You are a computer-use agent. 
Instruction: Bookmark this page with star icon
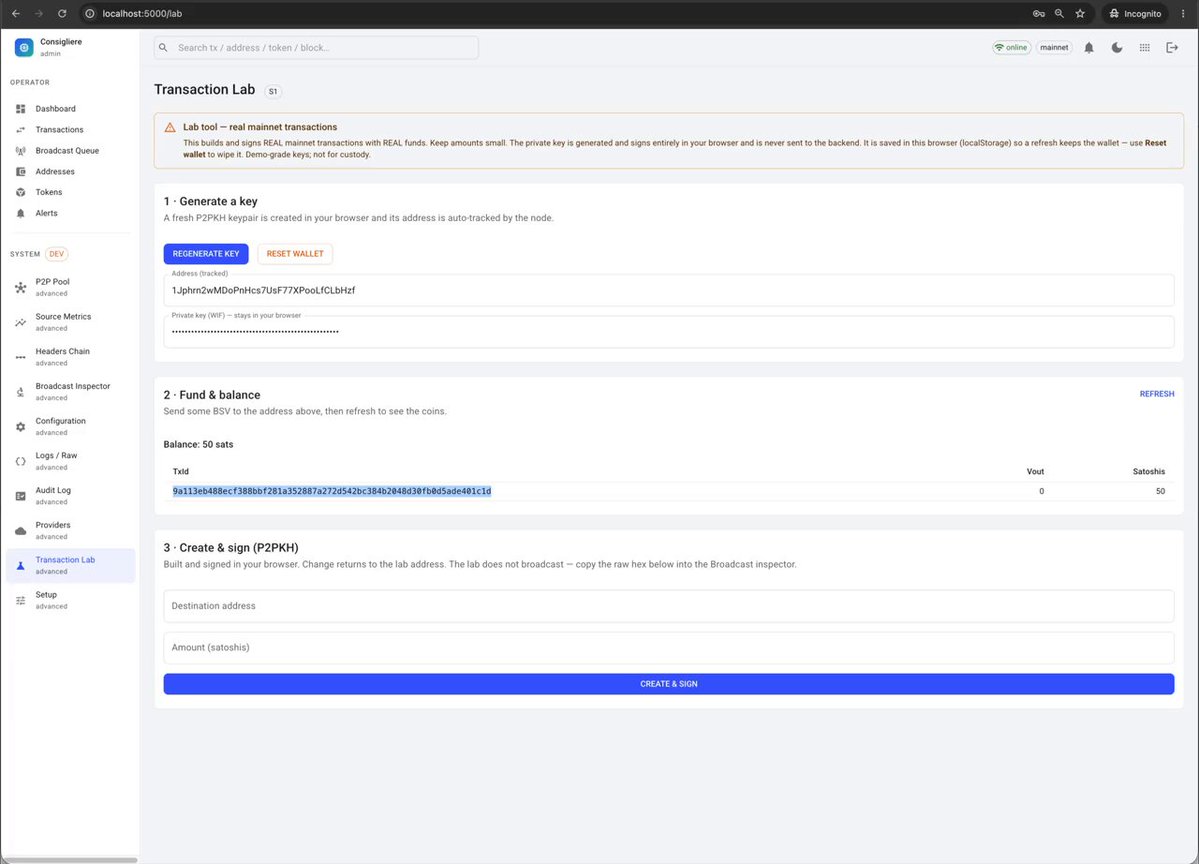1080,14
